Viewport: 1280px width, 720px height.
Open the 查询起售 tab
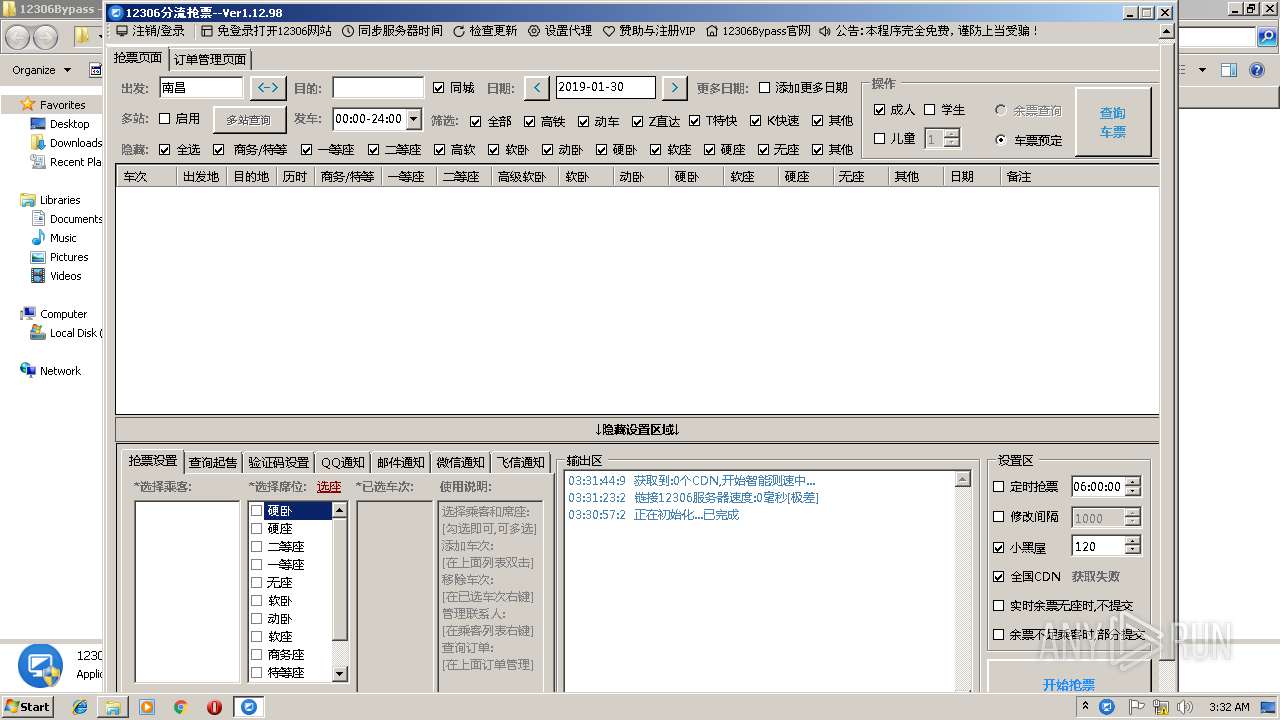pos(214,462)
